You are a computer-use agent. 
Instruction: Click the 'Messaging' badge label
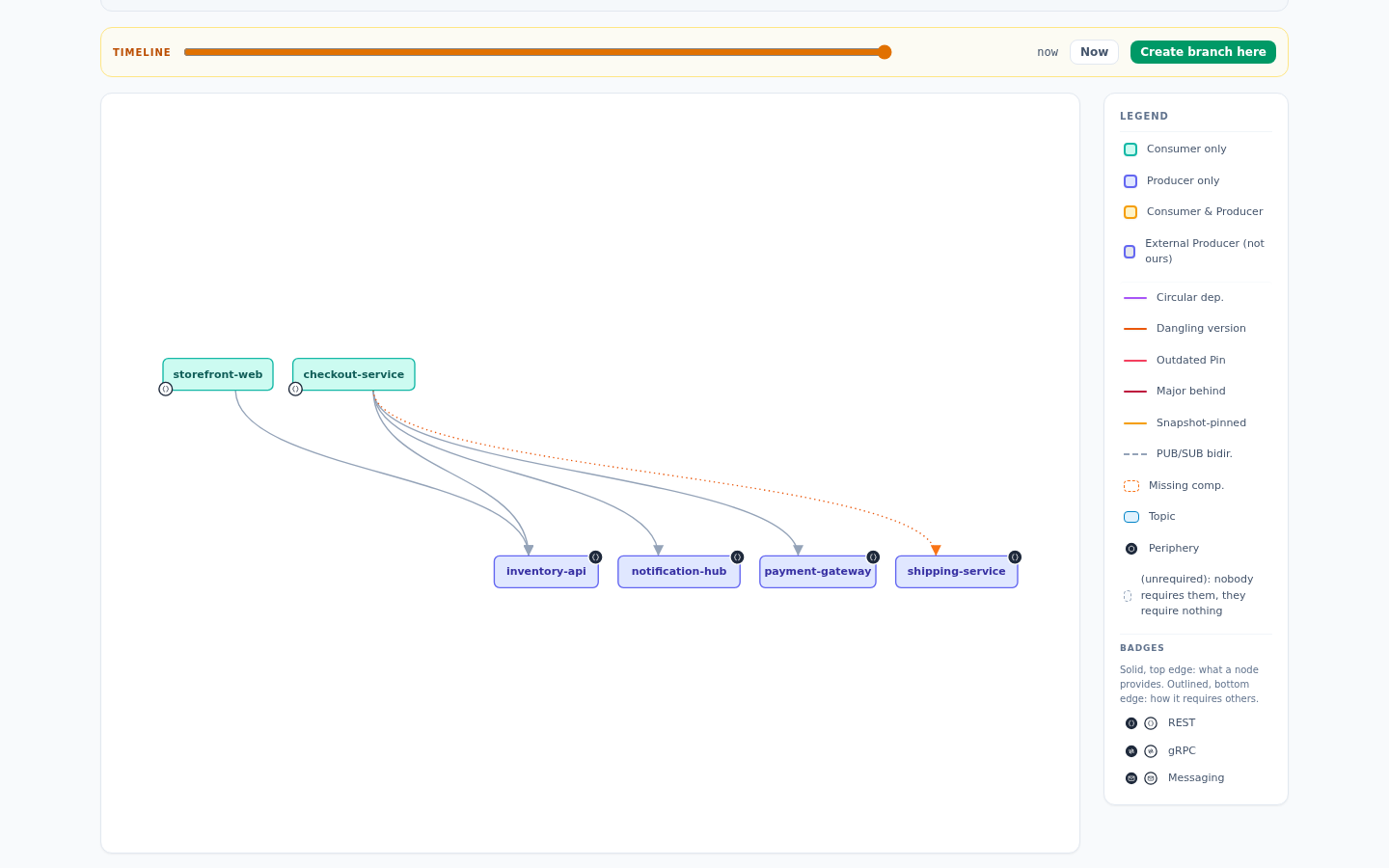click(1196, 777)
